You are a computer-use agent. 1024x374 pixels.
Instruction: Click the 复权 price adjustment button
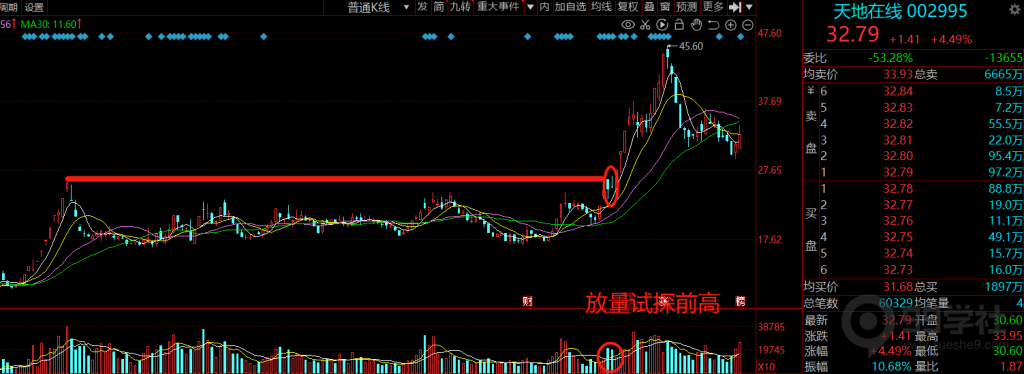628,7
